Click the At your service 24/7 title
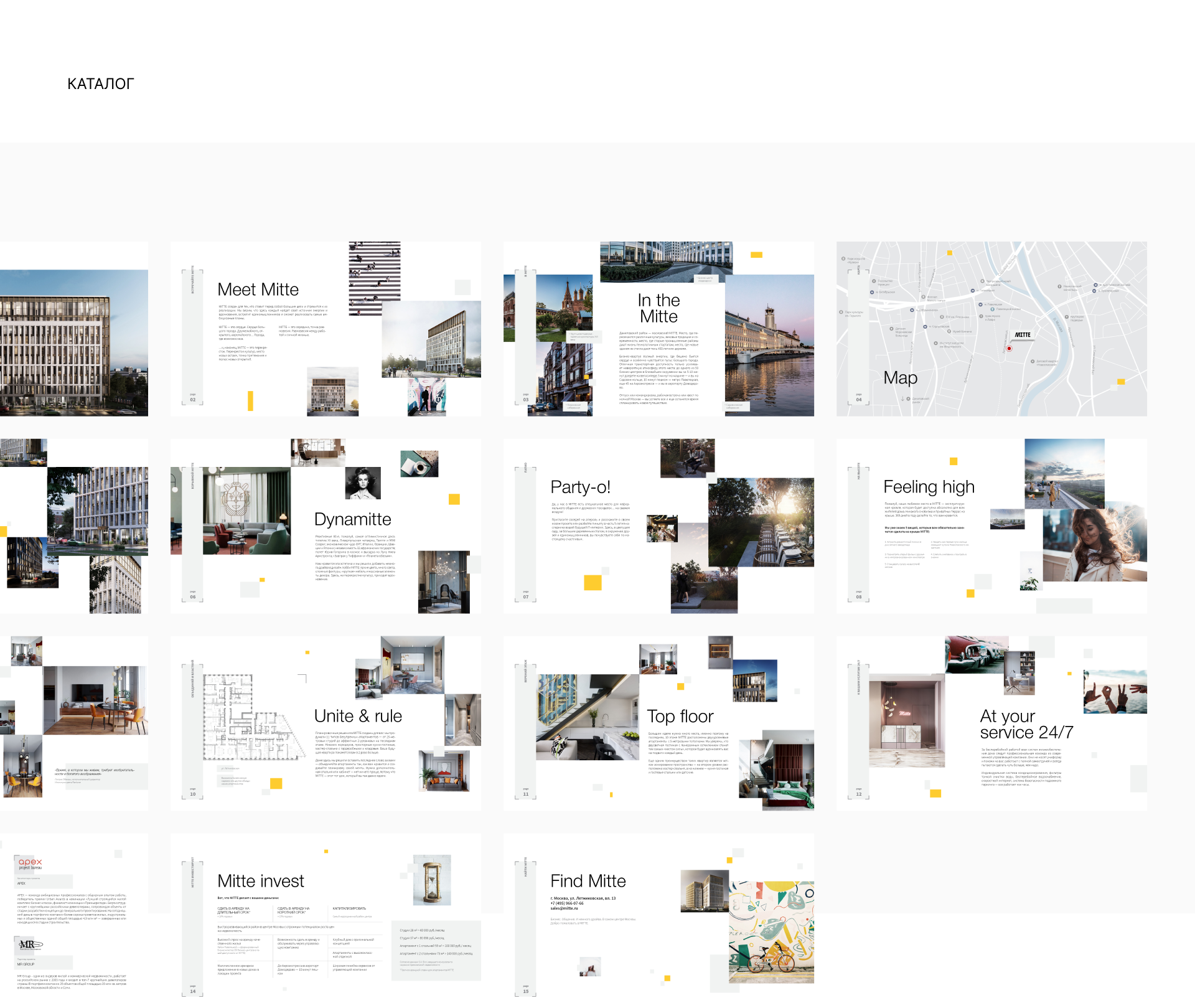 coord(1026,724)
